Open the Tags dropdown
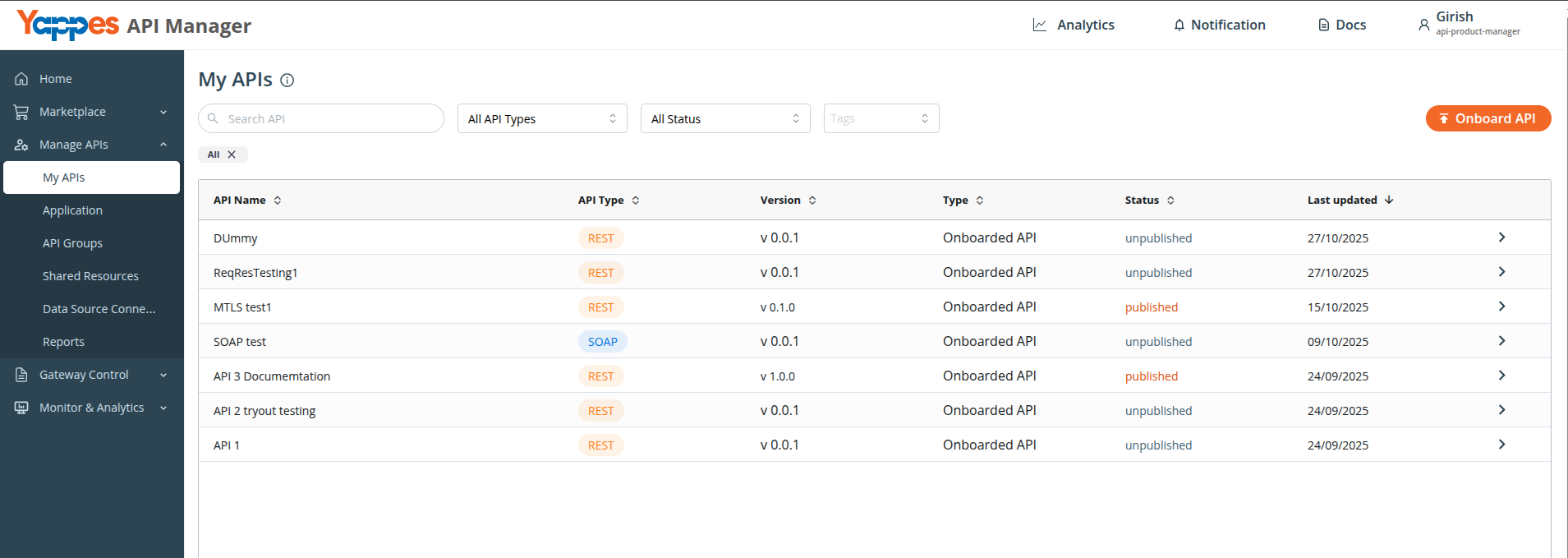The image size is (1568, 558). click(x=881, y=118)
